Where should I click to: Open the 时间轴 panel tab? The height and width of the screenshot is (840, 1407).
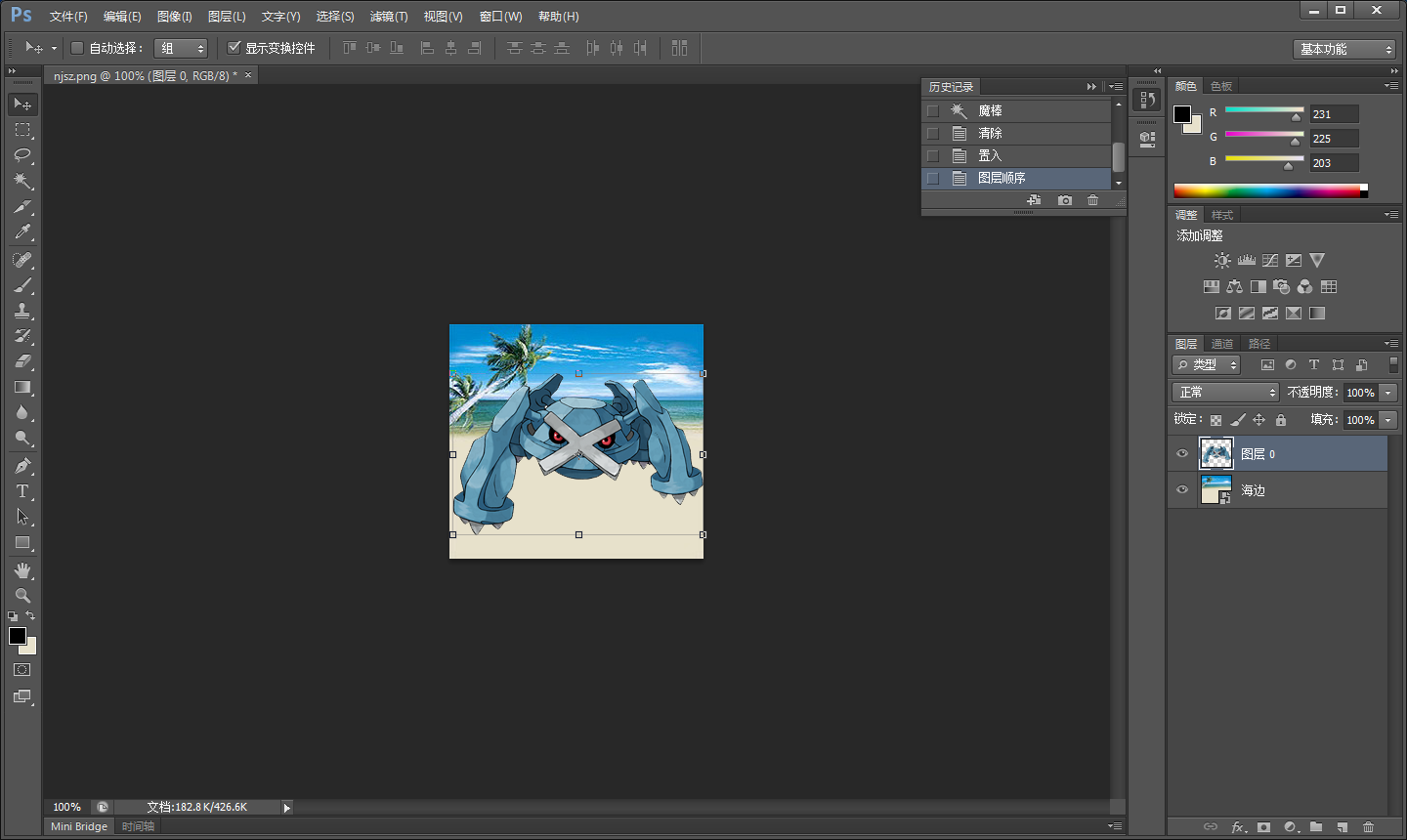tap(138, 826)
